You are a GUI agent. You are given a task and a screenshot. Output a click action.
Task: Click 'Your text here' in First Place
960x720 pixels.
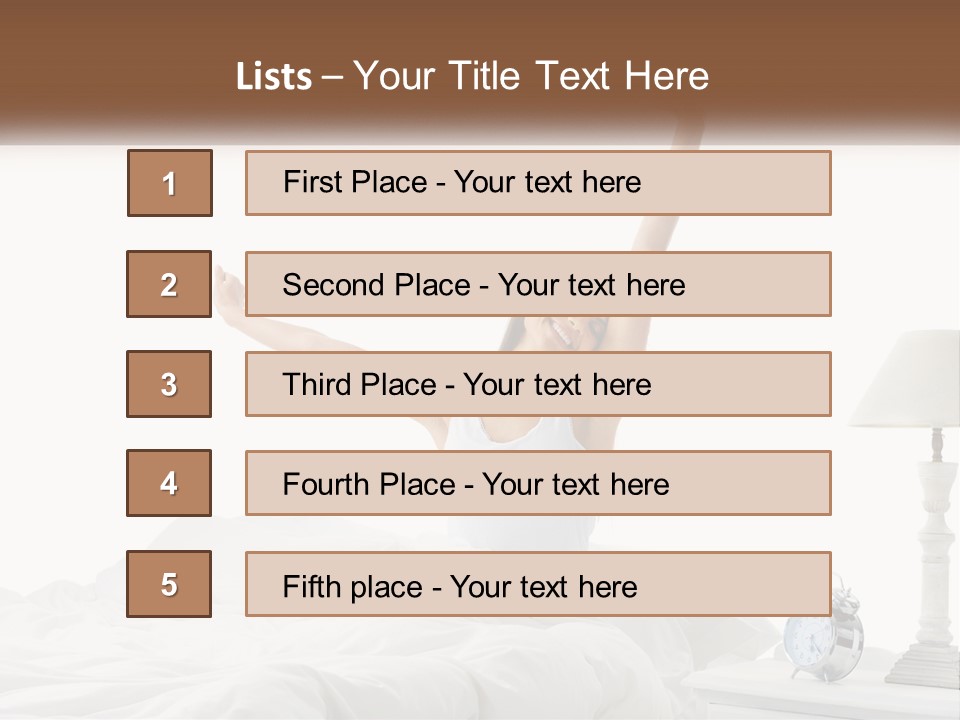547,182
